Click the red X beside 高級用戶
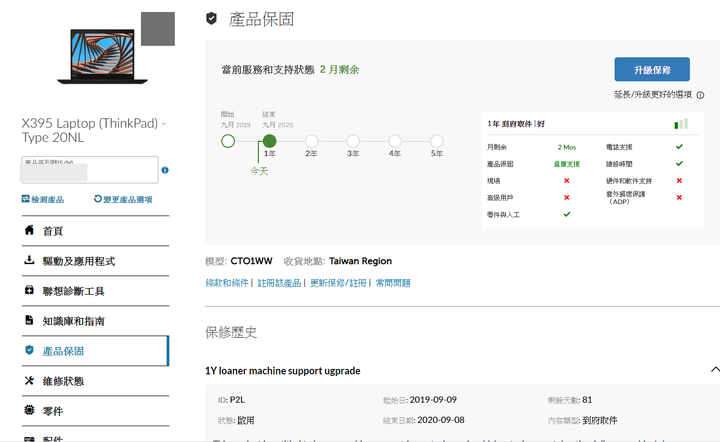 point(567,197)
